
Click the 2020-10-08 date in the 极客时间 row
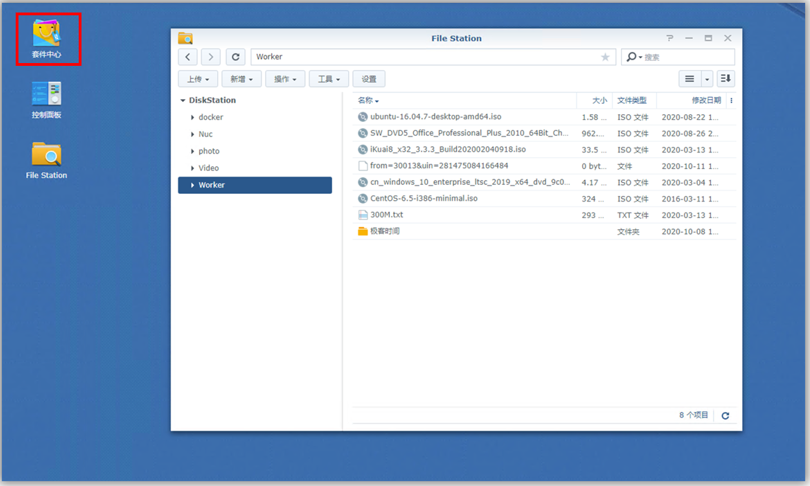pyautogui.click(x=690, y=231)
